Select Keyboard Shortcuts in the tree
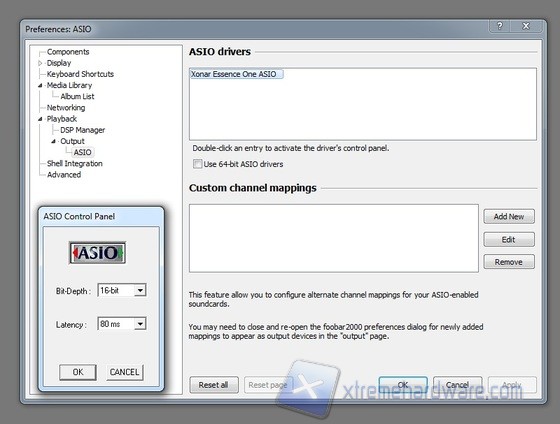 click(80, 74)
